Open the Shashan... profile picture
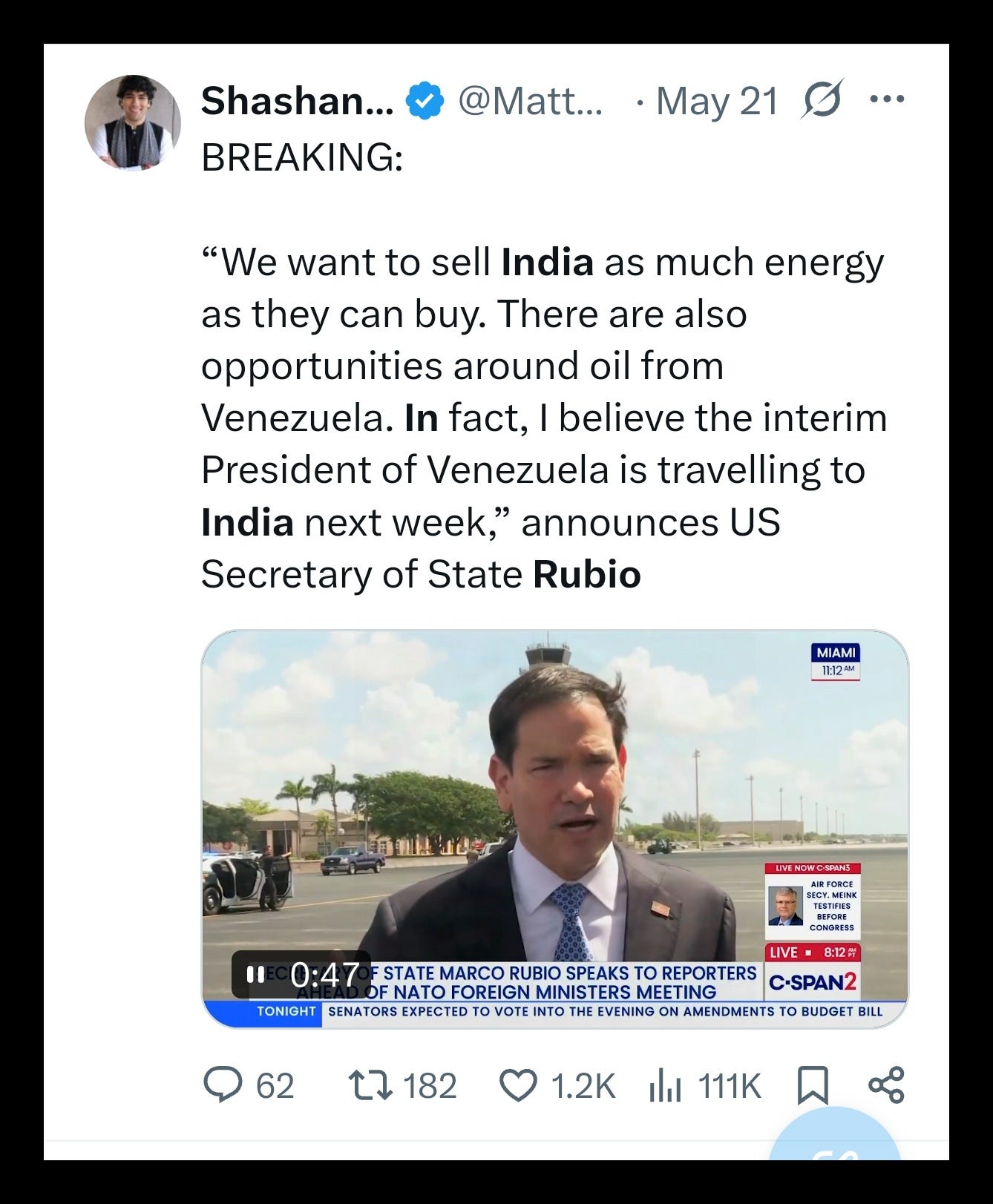Image resolution: width=993 pixels, height=1204 pixels. point(133,122)
